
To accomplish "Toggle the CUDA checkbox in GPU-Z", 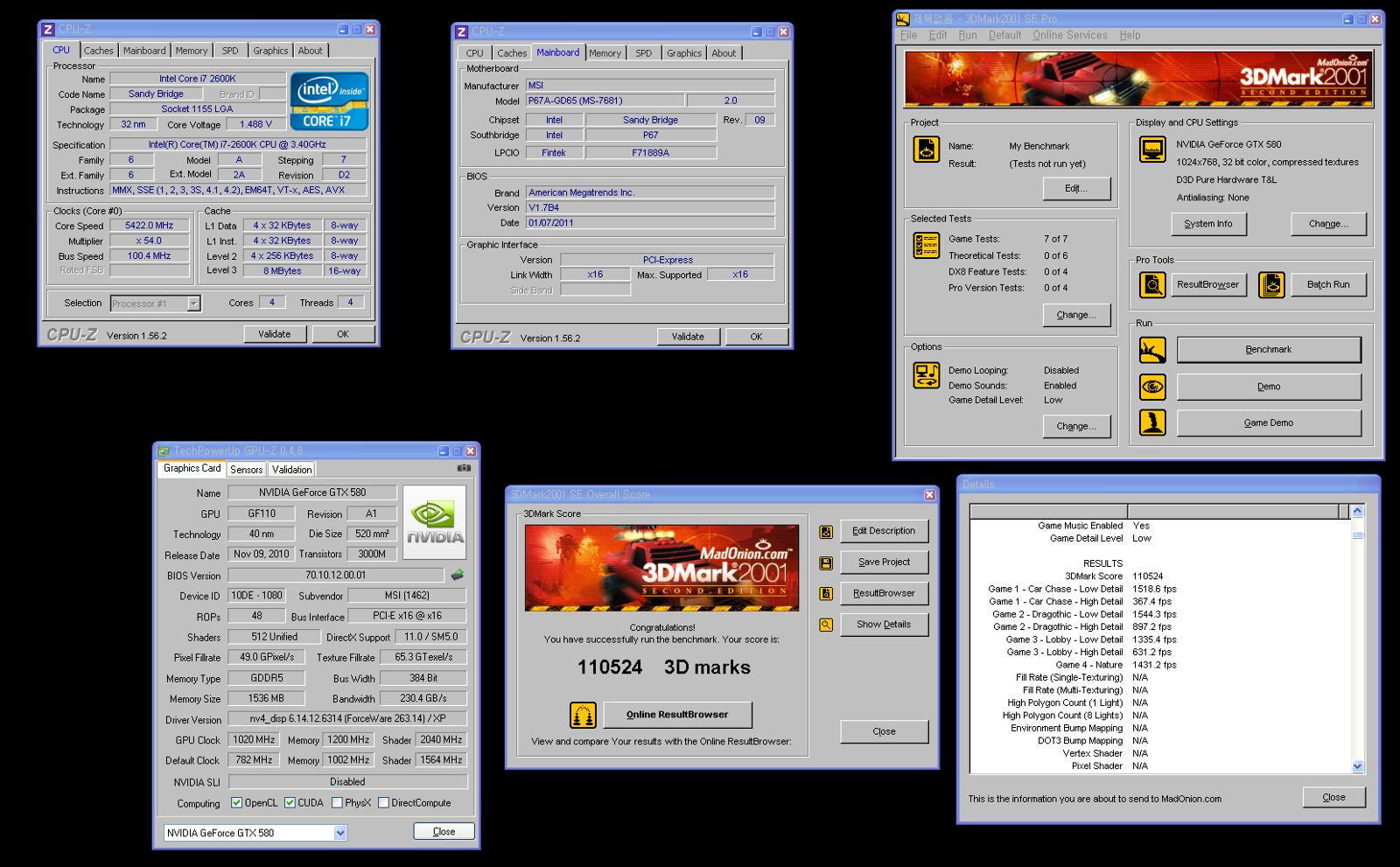I will click(x=290, y=802).
